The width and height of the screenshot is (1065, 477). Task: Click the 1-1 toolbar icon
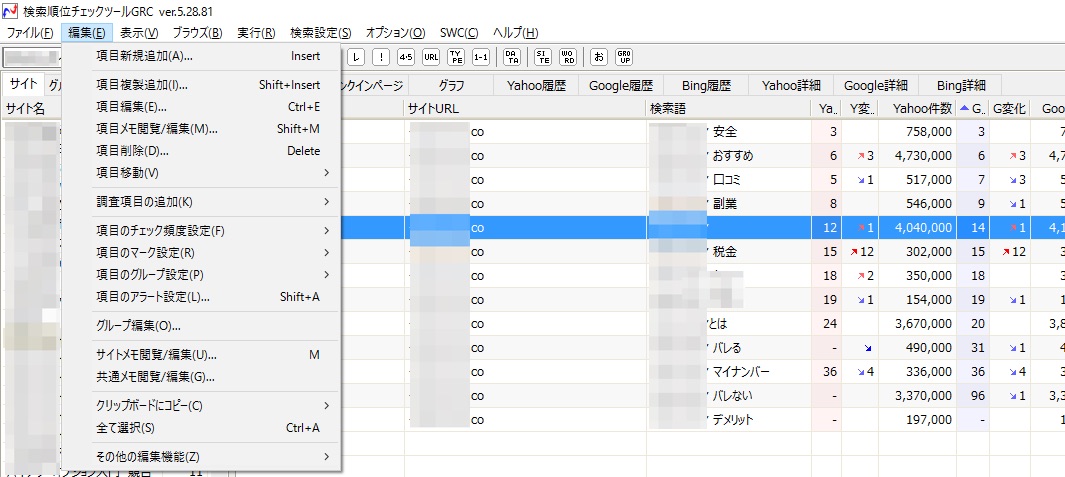[x=482, y=57]
